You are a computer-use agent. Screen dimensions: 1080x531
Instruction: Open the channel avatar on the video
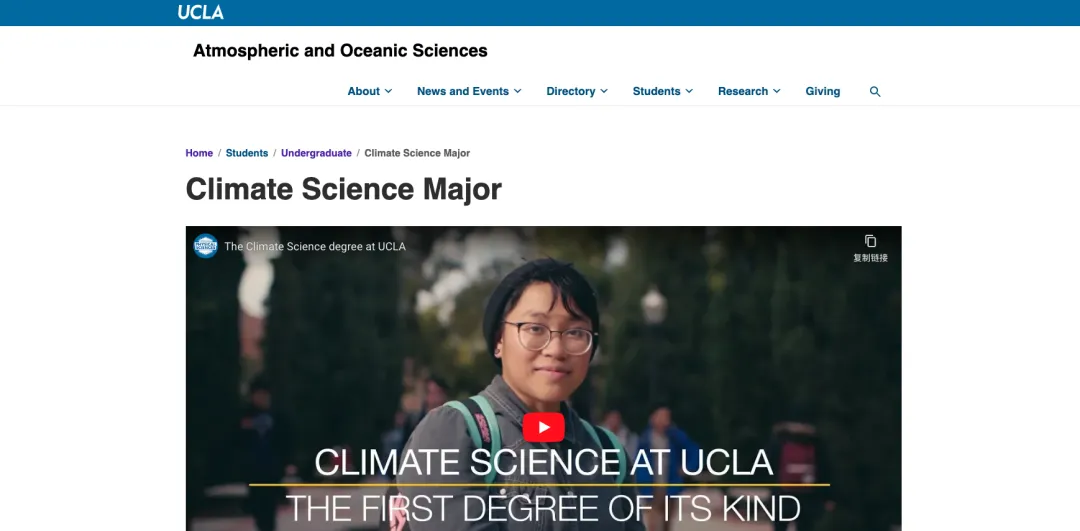(x=206, y=246)
